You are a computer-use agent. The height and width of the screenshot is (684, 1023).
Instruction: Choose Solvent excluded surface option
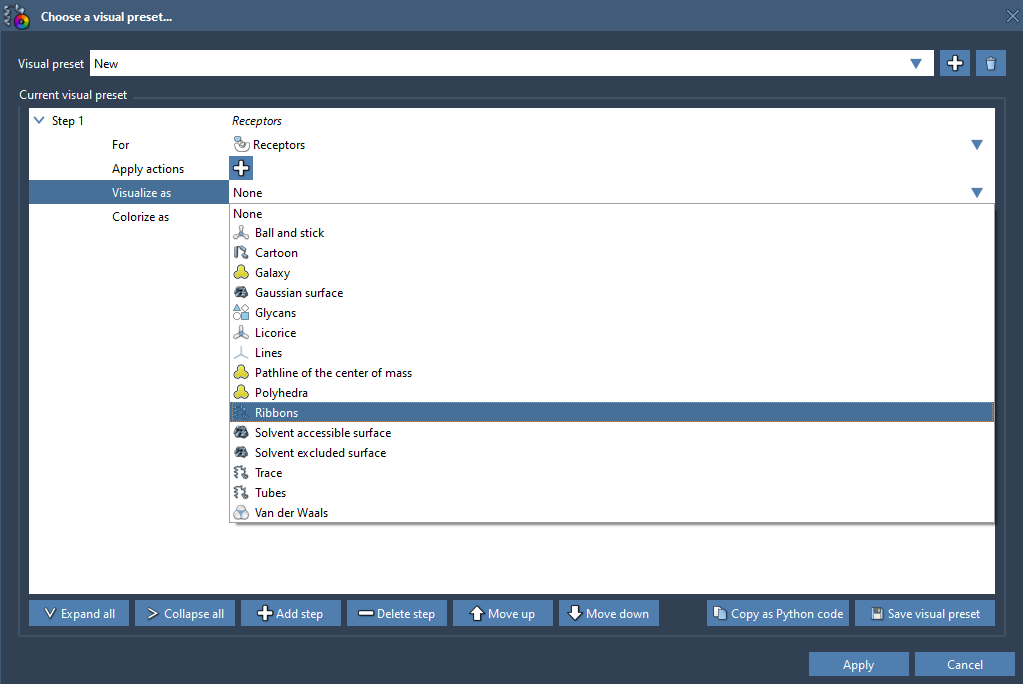[x=320, y=453]
